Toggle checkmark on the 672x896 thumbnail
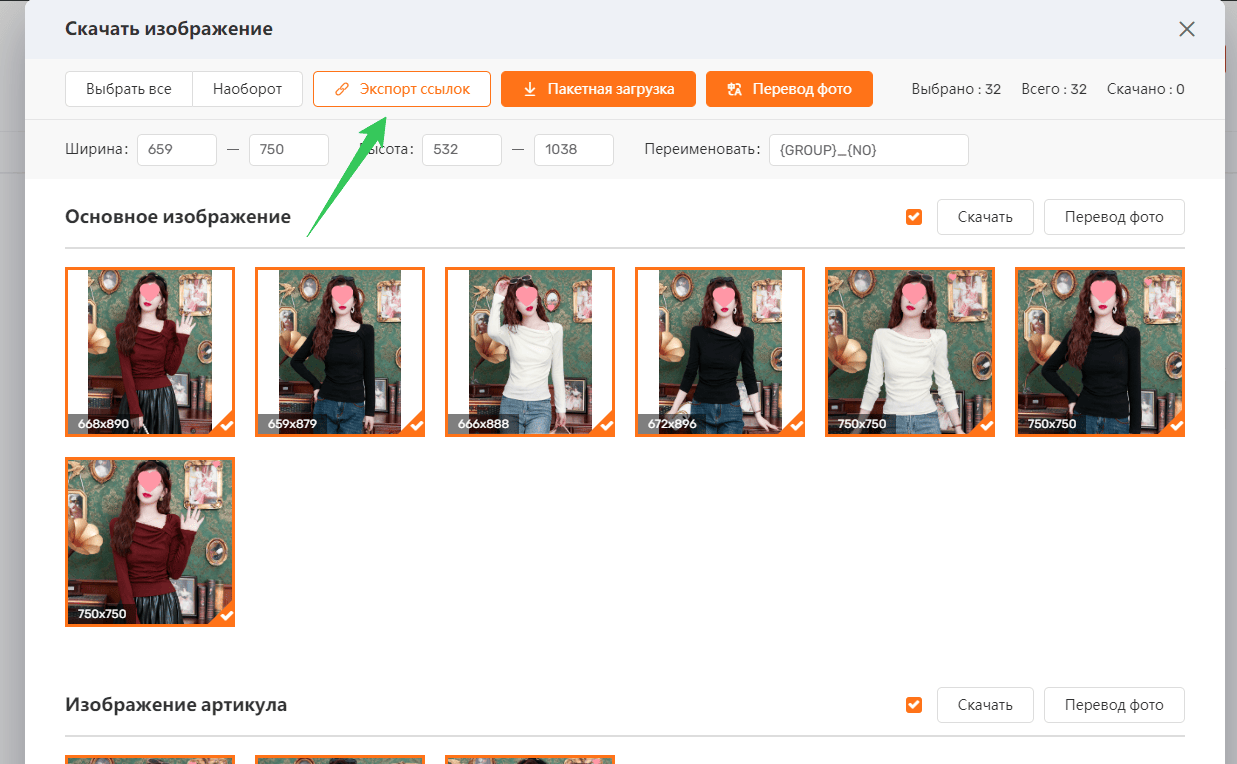 797,426
